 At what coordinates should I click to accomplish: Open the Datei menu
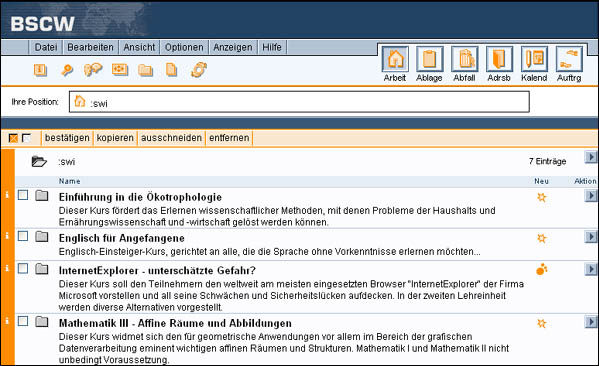46,47
